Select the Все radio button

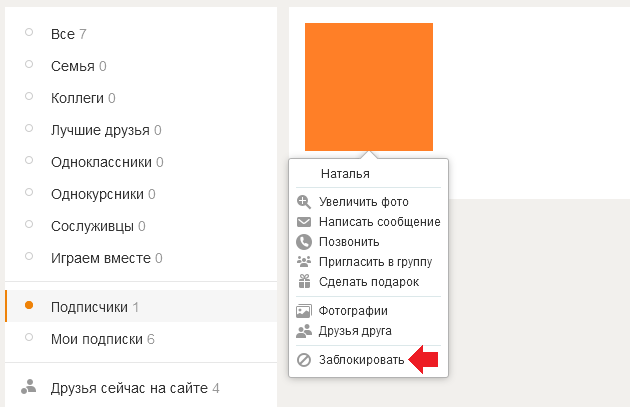(29, 32)
